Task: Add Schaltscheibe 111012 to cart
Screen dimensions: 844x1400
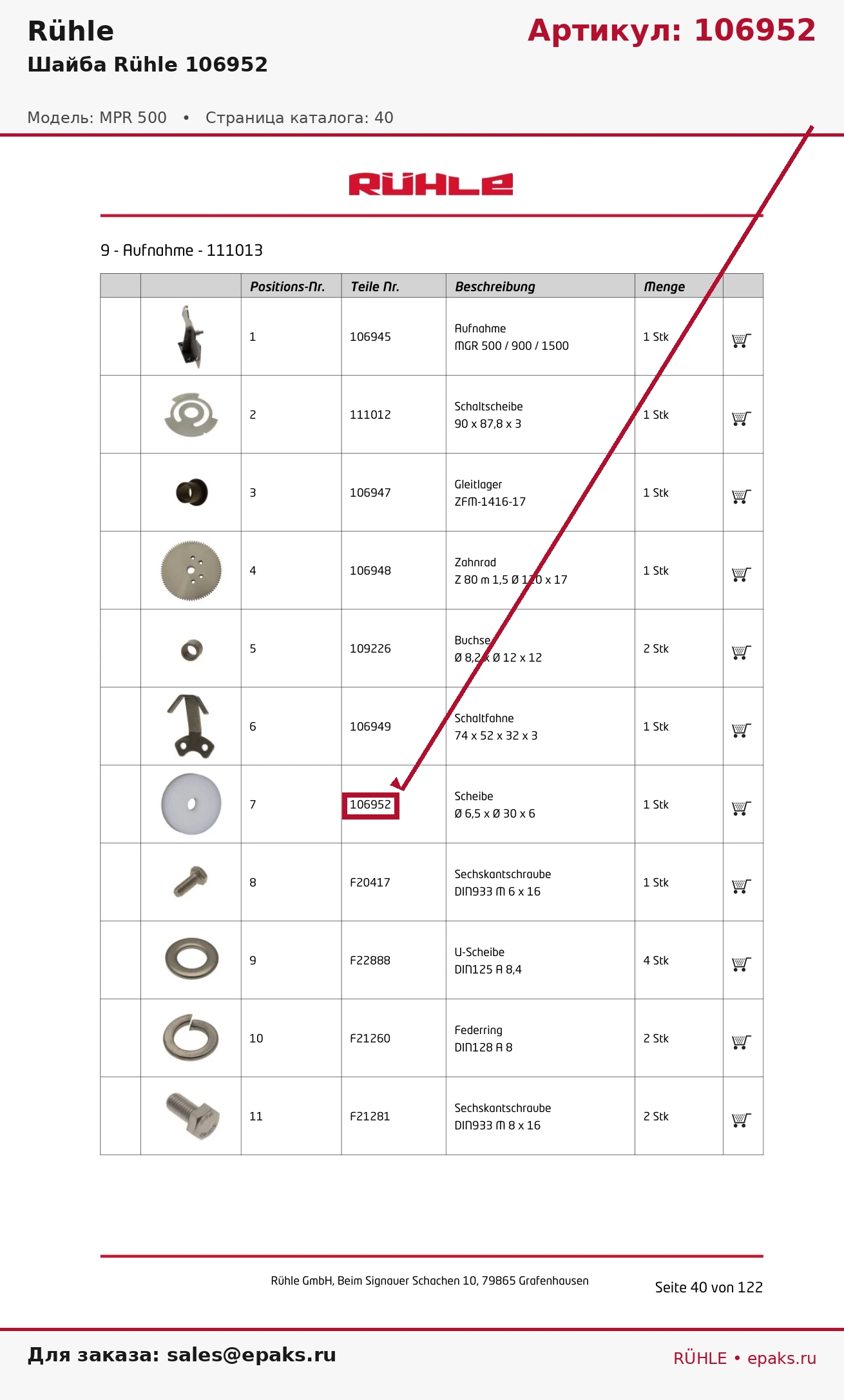Action: 742,419
